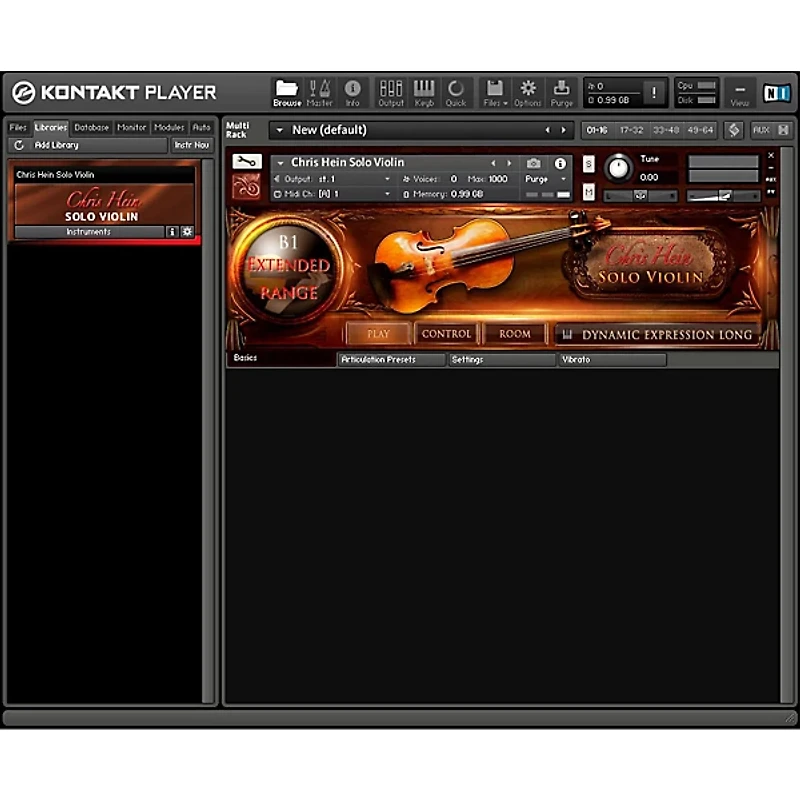The image size is (800, 800).
Task: Mute the Chris Hein Solo Violin instrument
Action: [x=588, y=192]
